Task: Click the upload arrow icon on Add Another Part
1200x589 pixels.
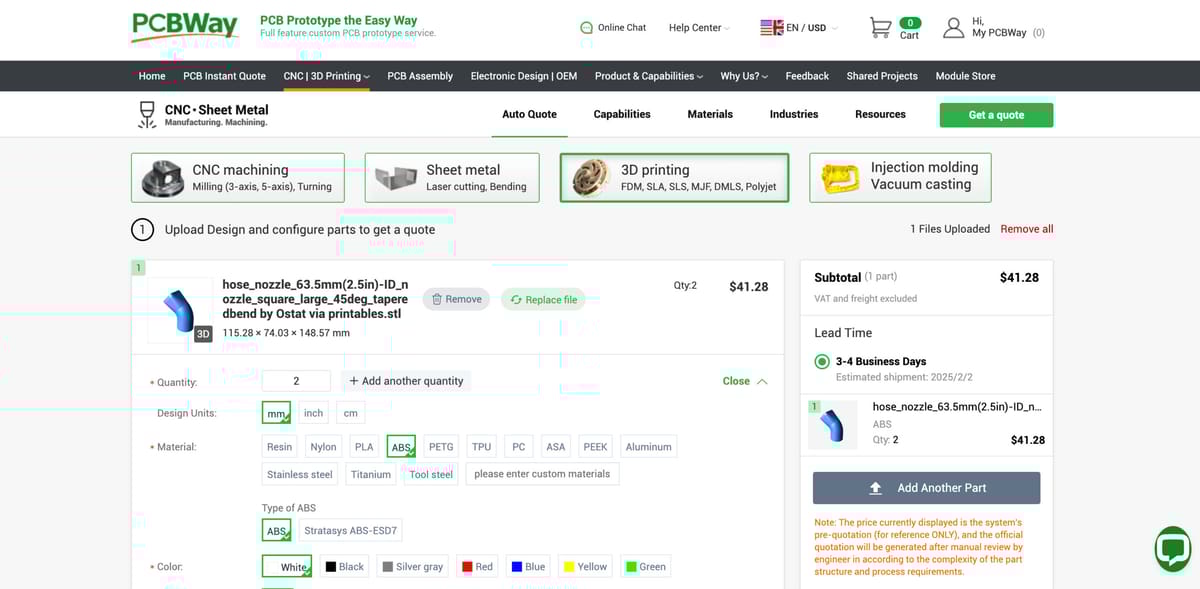Action: pos(875,488)
